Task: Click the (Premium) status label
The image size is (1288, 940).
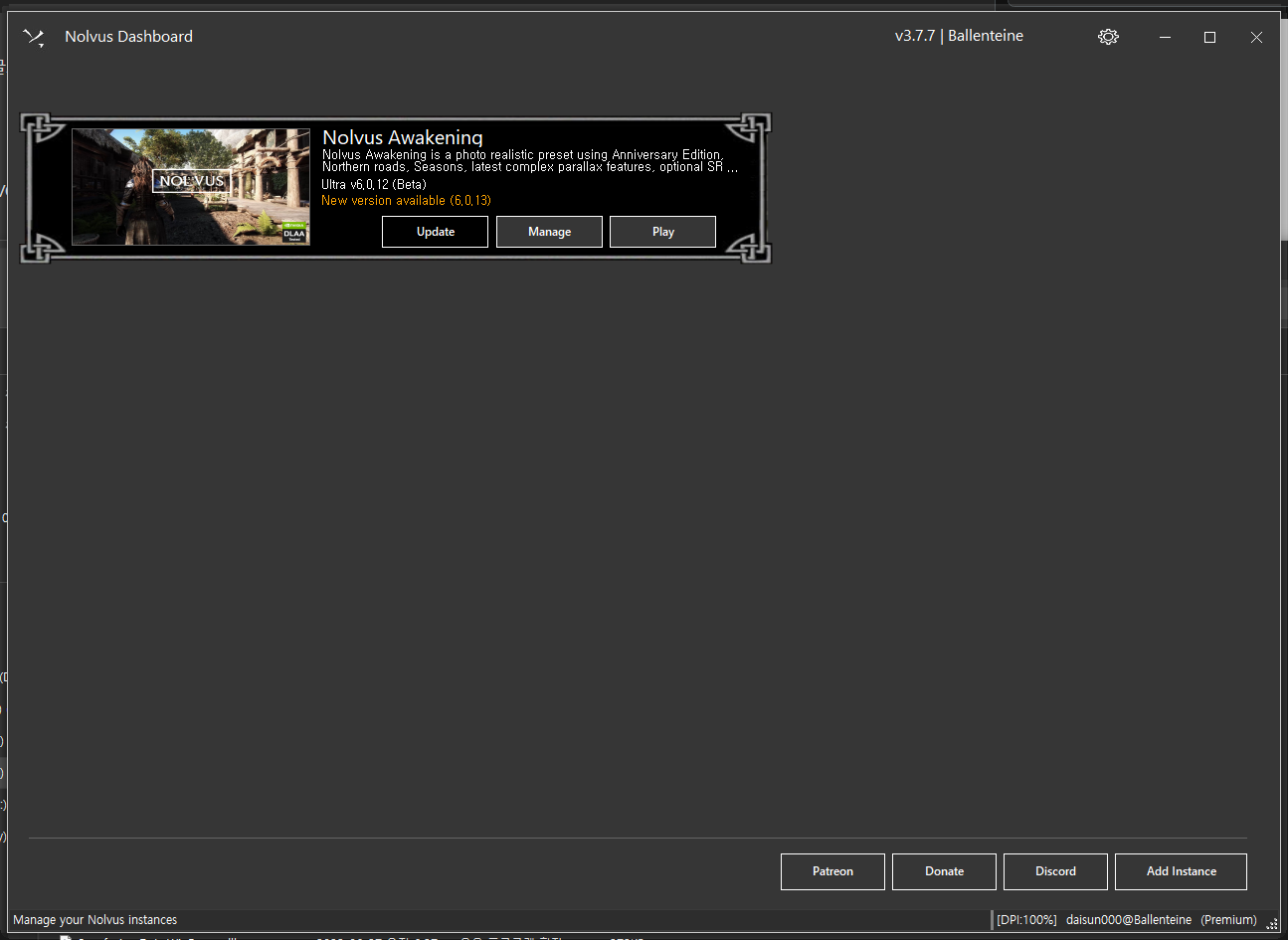Action: click(x=1228, y=920)
